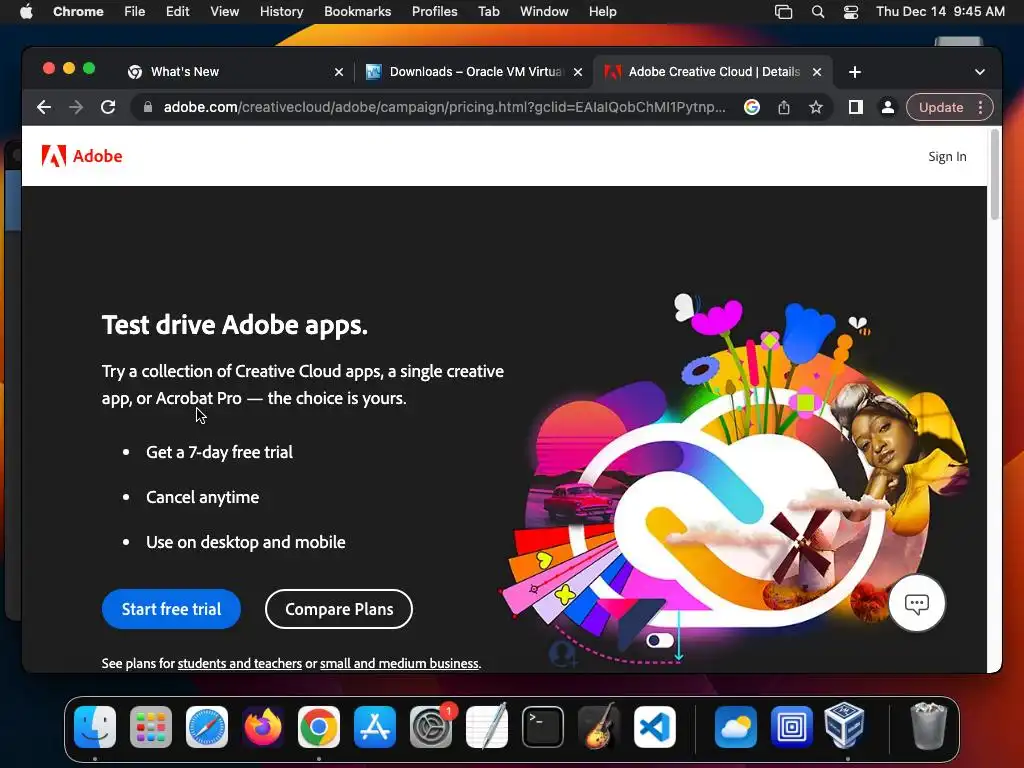Viewport: 1024px width, 768px height.
Task: Open Launchpad from the Dock
Action: point(151,727)
